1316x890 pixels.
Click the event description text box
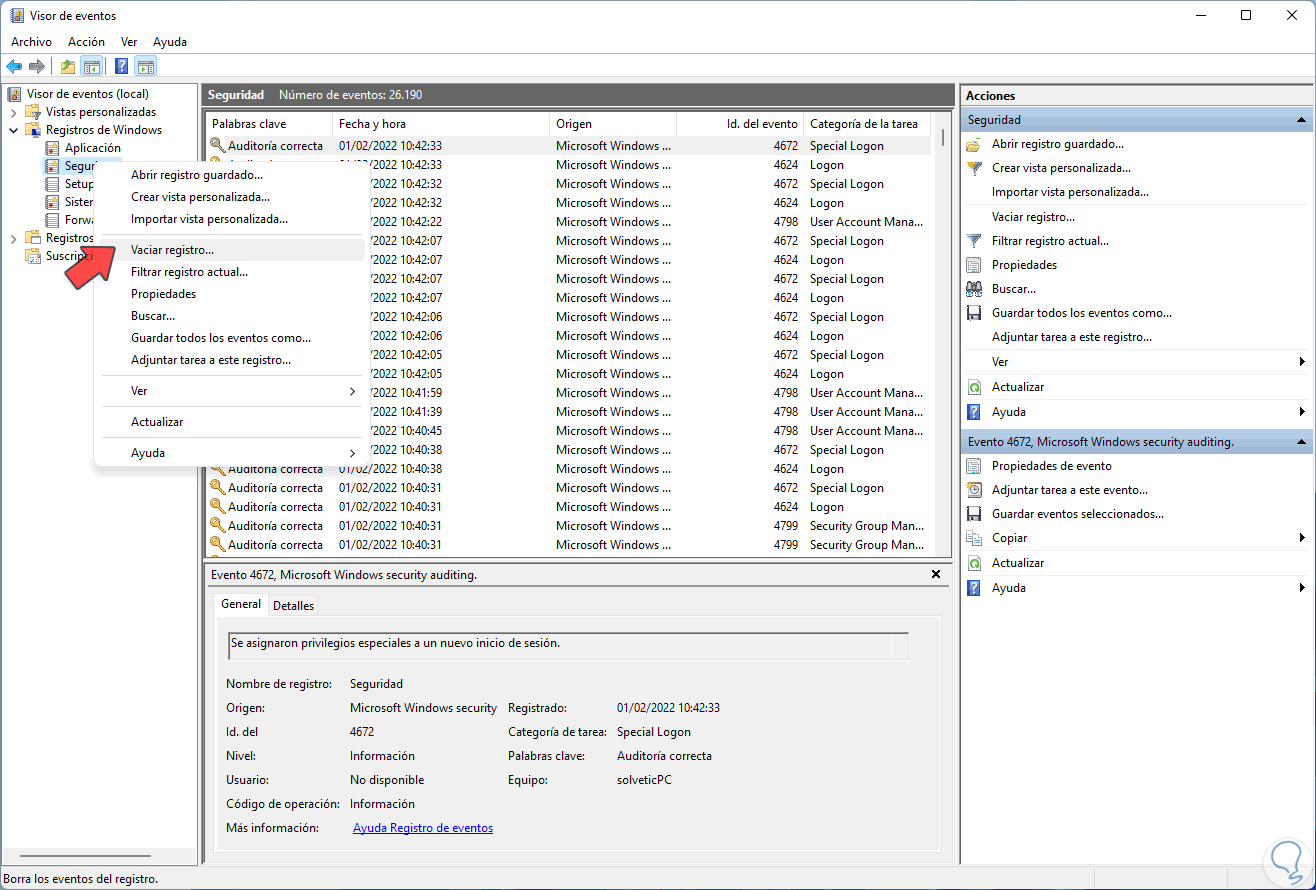pyautogui.click(x=568, y=646)
